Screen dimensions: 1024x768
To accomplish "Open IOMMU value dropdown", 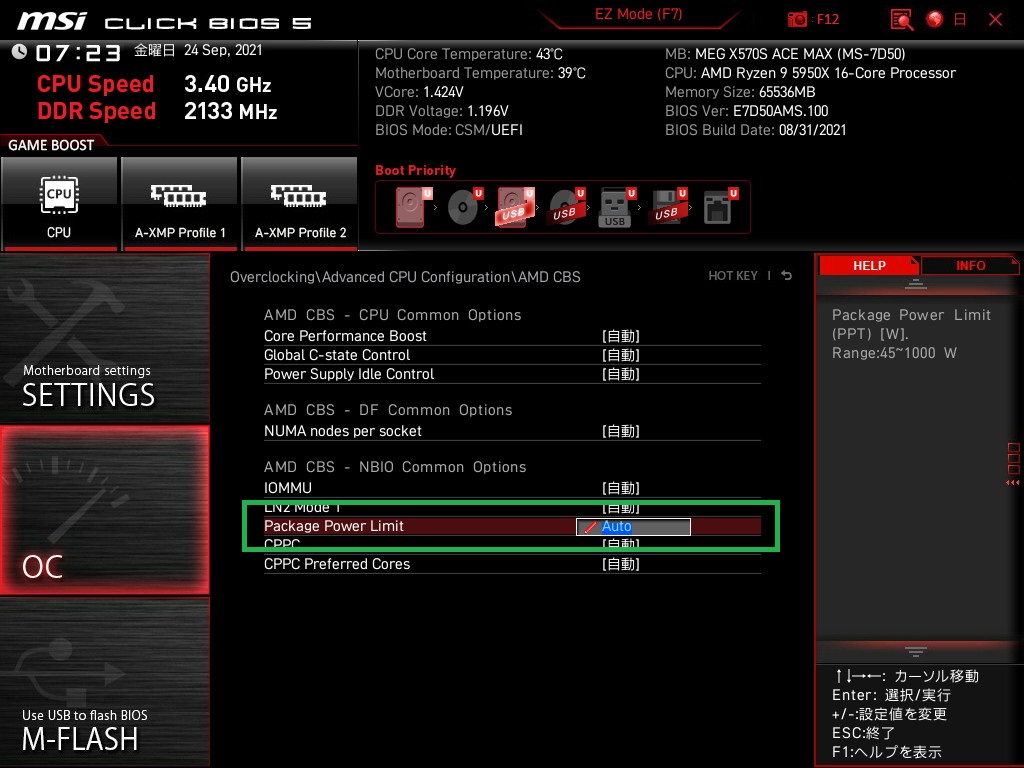I will point(620,488).
